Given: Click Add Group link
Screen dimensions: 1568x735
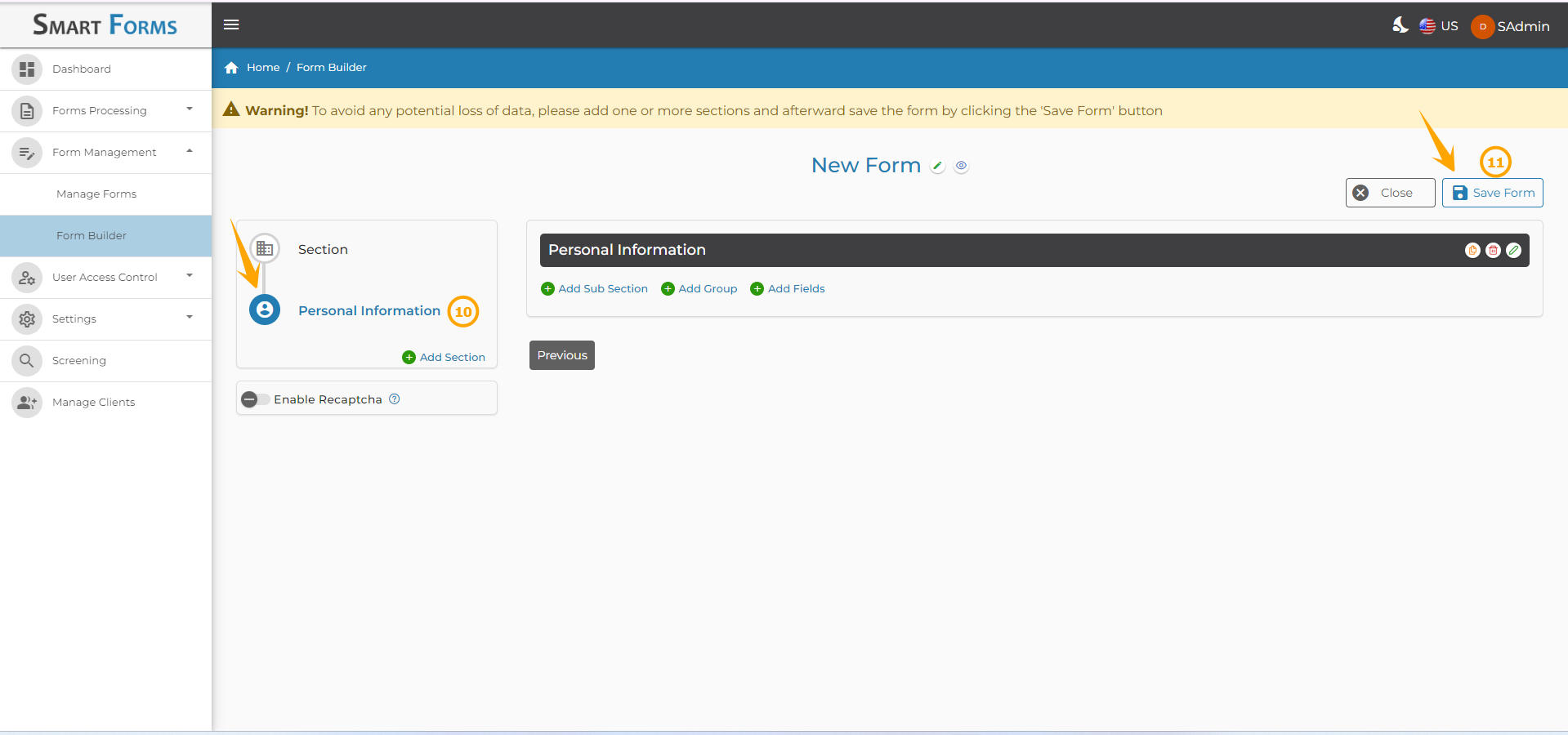Looking at the screenshot, I should click(699, 289).
